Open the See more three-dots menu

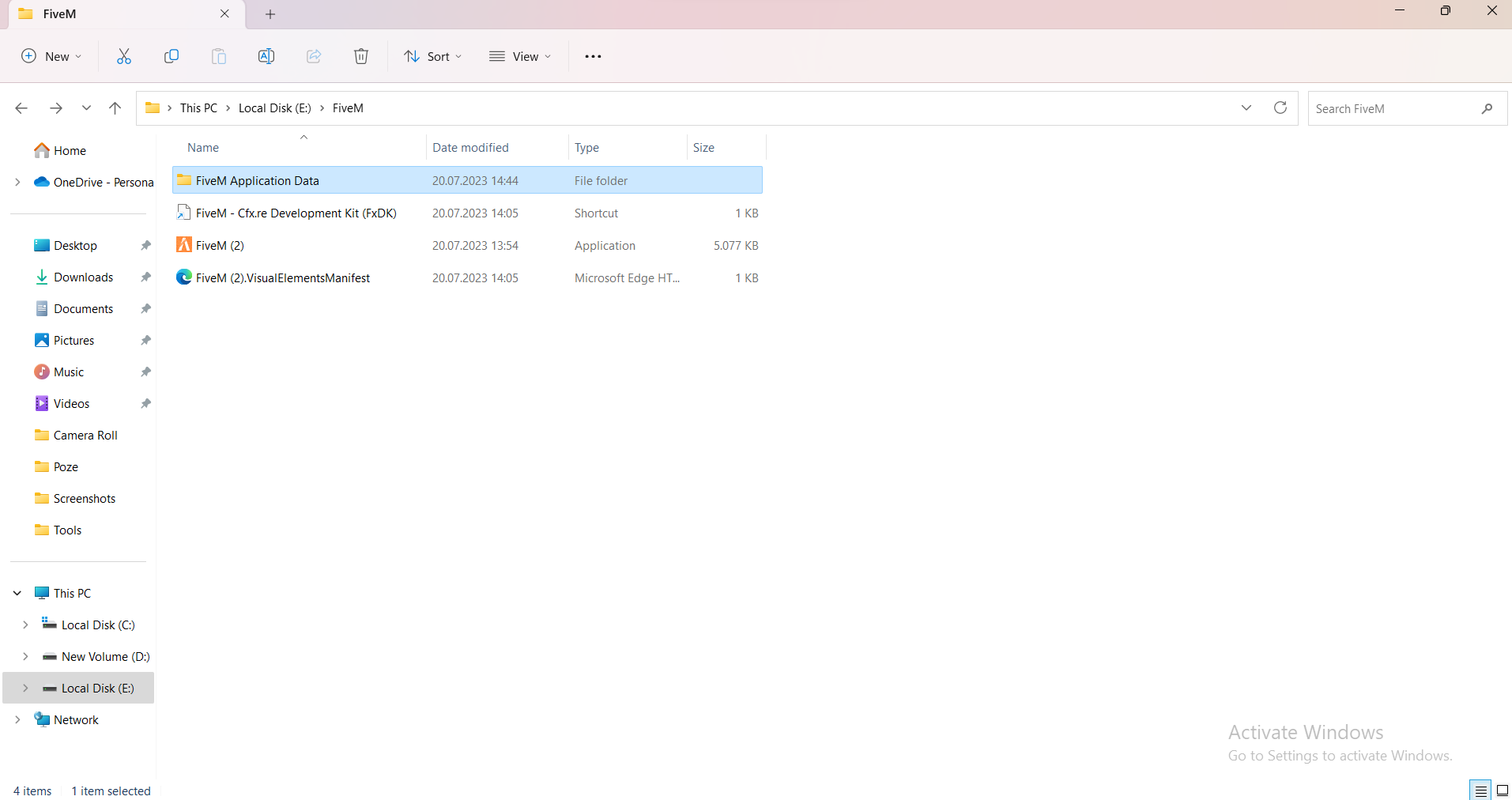tap(593, 56)
